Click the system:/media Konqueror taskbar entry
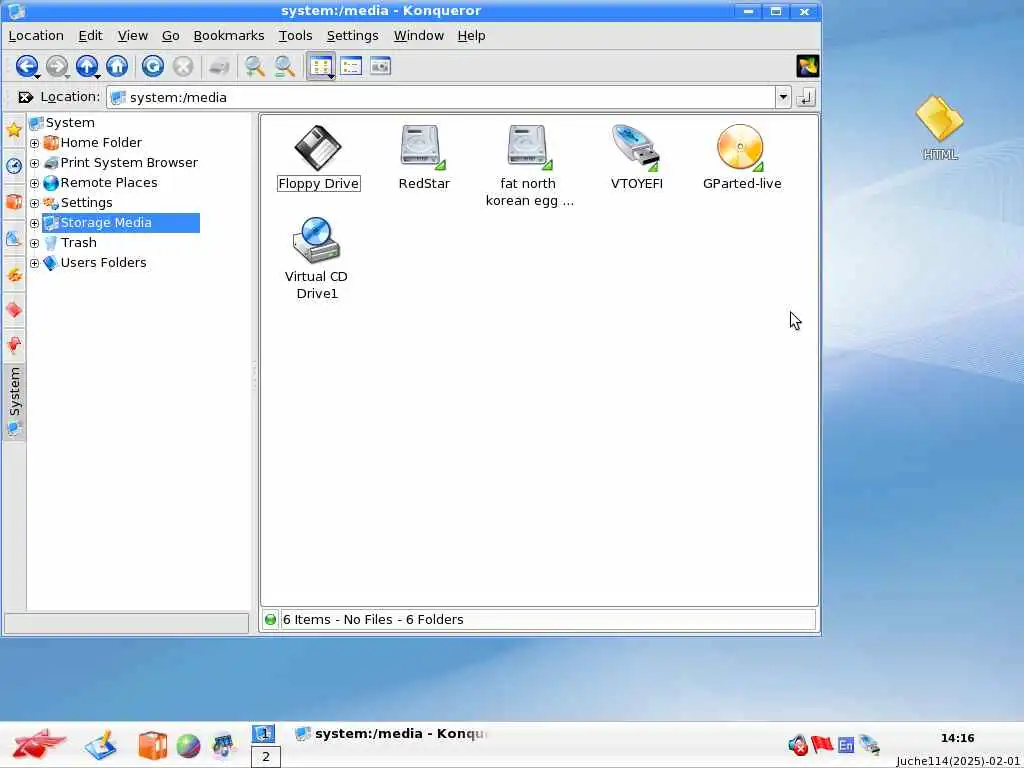The height and width of the screenshot is (768, 1024). [x=391, y=734]
